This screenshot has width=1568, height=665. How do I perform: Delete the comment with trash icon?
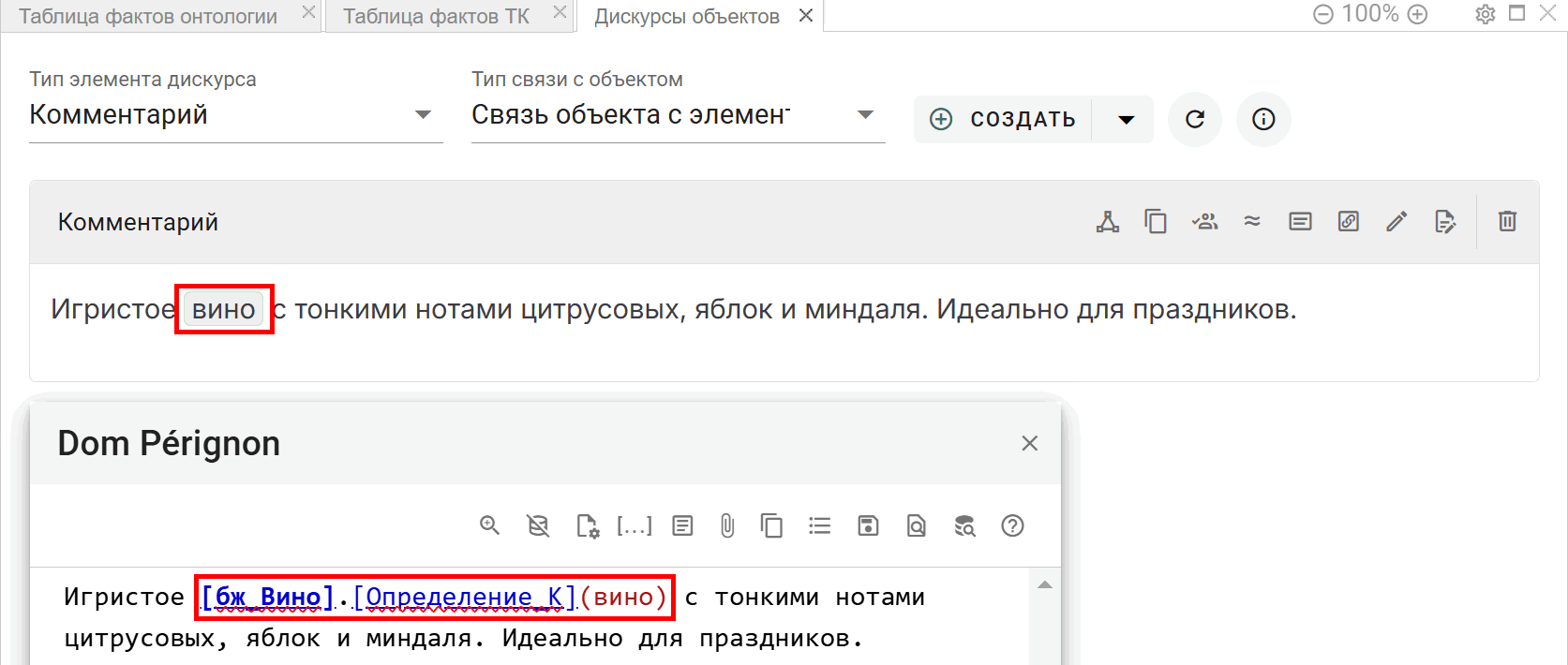click(1507, 222)
